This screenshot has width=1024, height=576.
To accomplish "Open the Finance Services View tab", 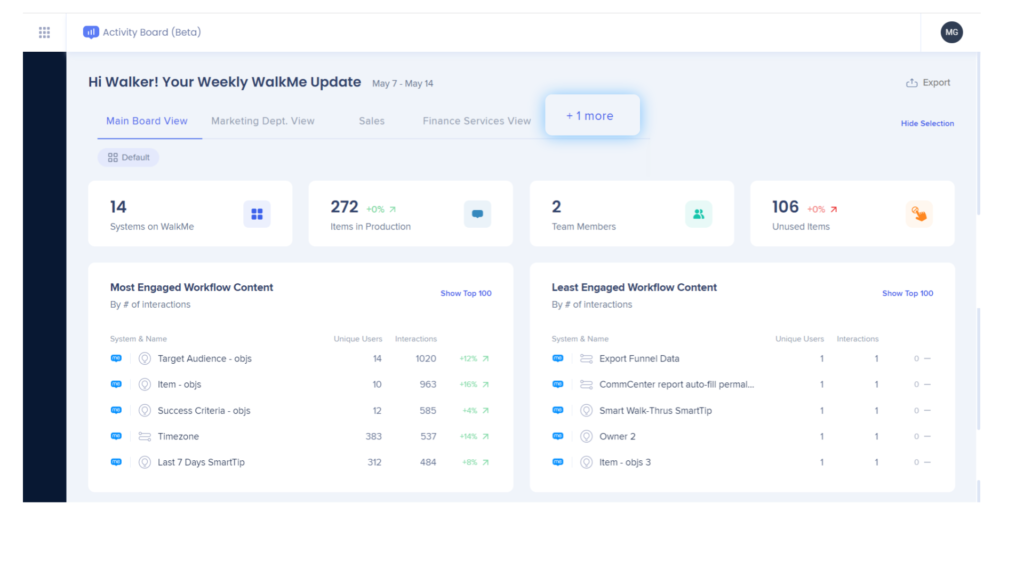I will point(477,121).
